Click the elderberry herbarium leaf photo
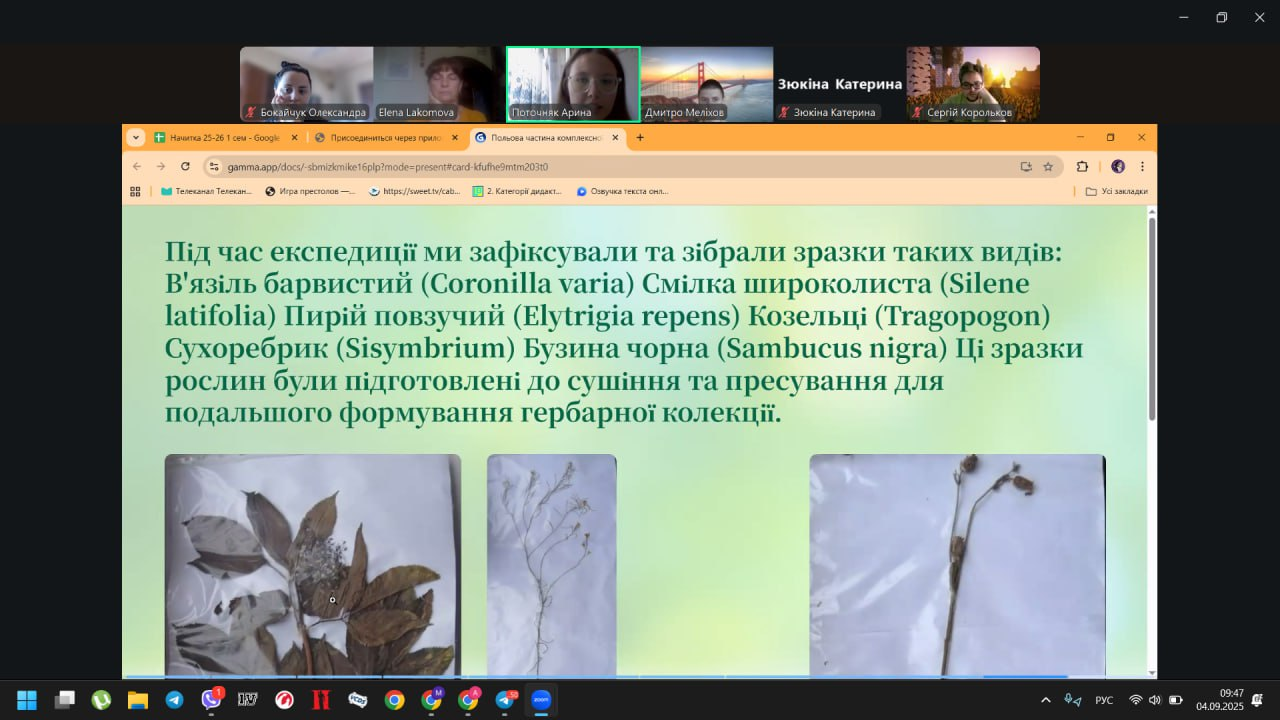The height and width of the screenshot is (720, 1280). coord(312,565)
